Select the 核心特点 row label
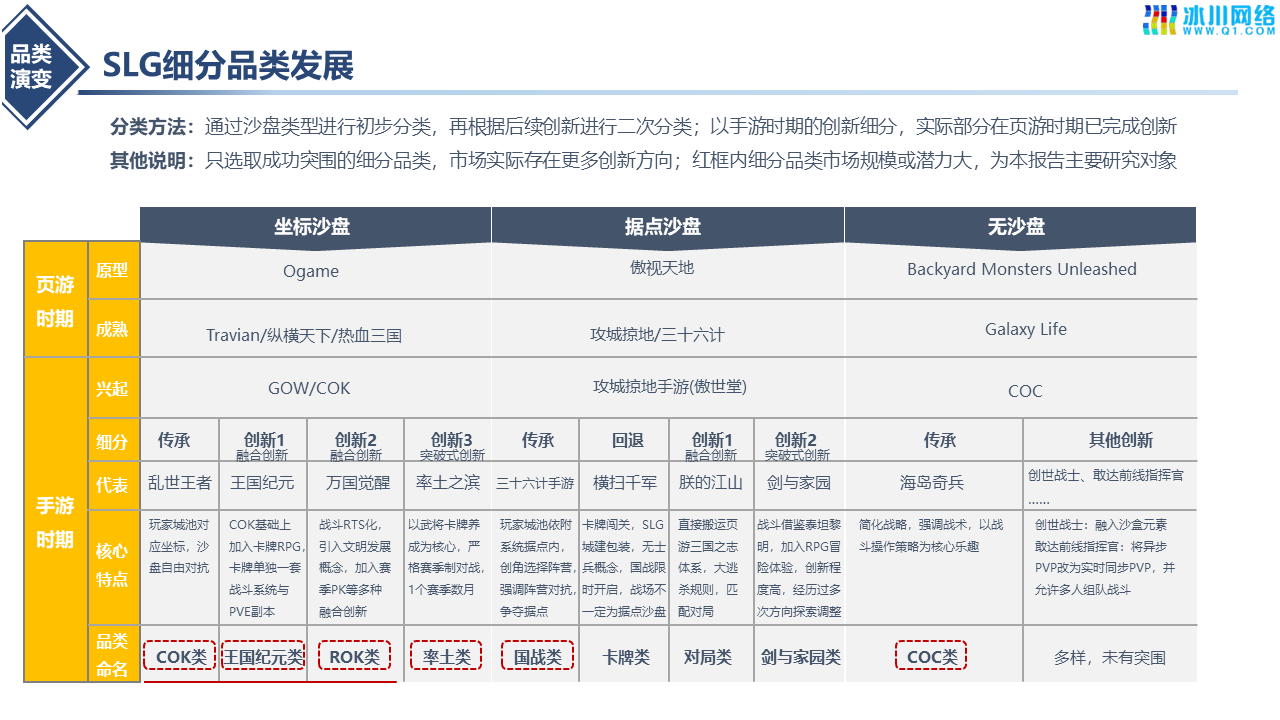The width and height of the screenshot is (1280, 720). pos(112,565)
